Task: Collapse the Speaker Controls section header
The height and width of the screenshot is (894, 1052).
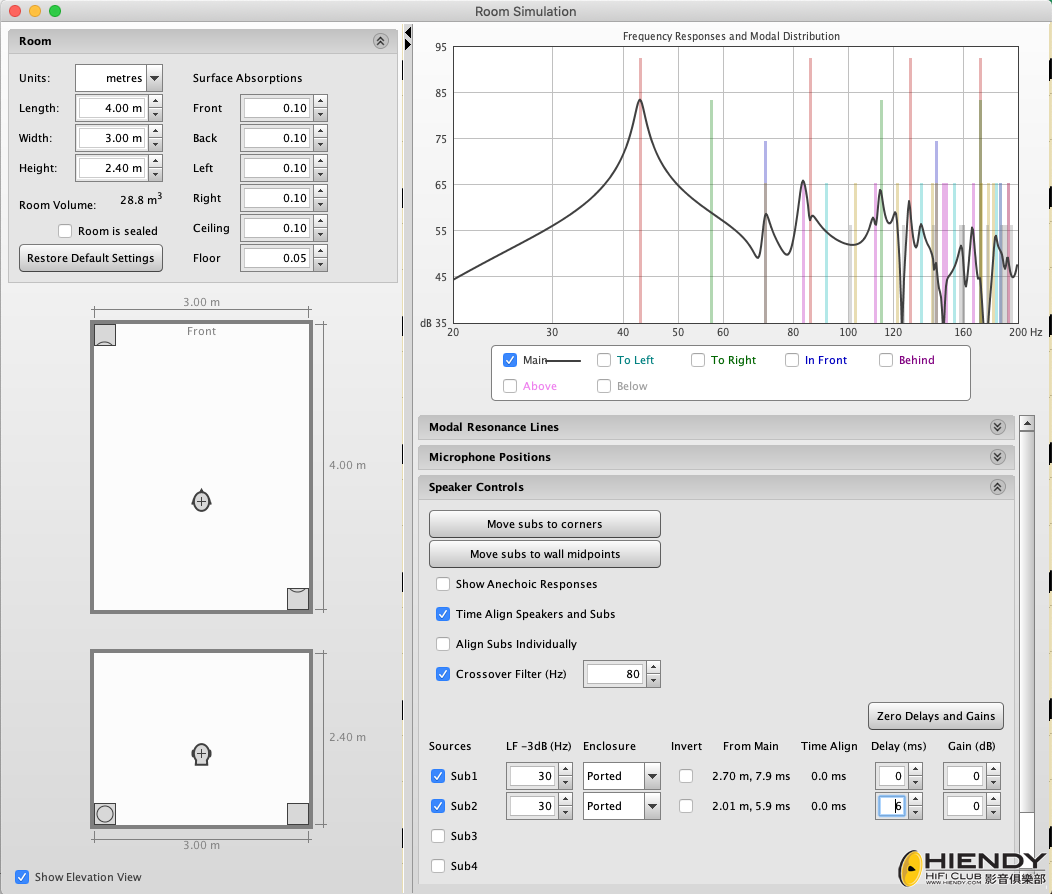Action: click(716, 488)
